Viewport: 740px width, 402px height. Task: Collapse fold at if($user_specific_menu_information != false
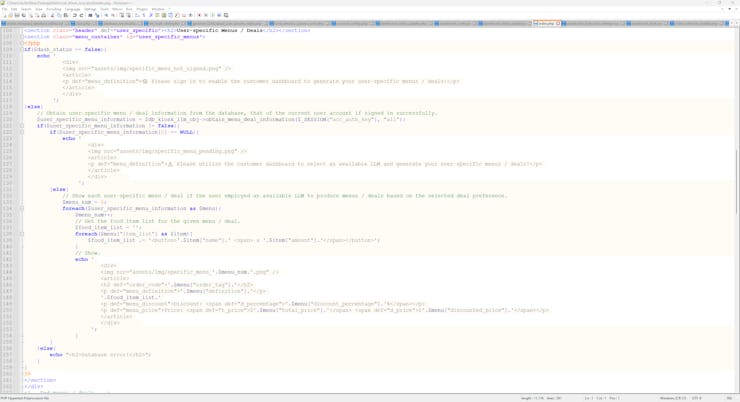(x=22, y=126)
